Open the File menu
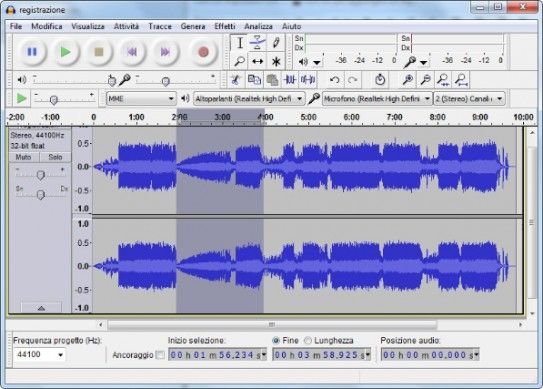 pyautogui.click(x=16, y=26)
